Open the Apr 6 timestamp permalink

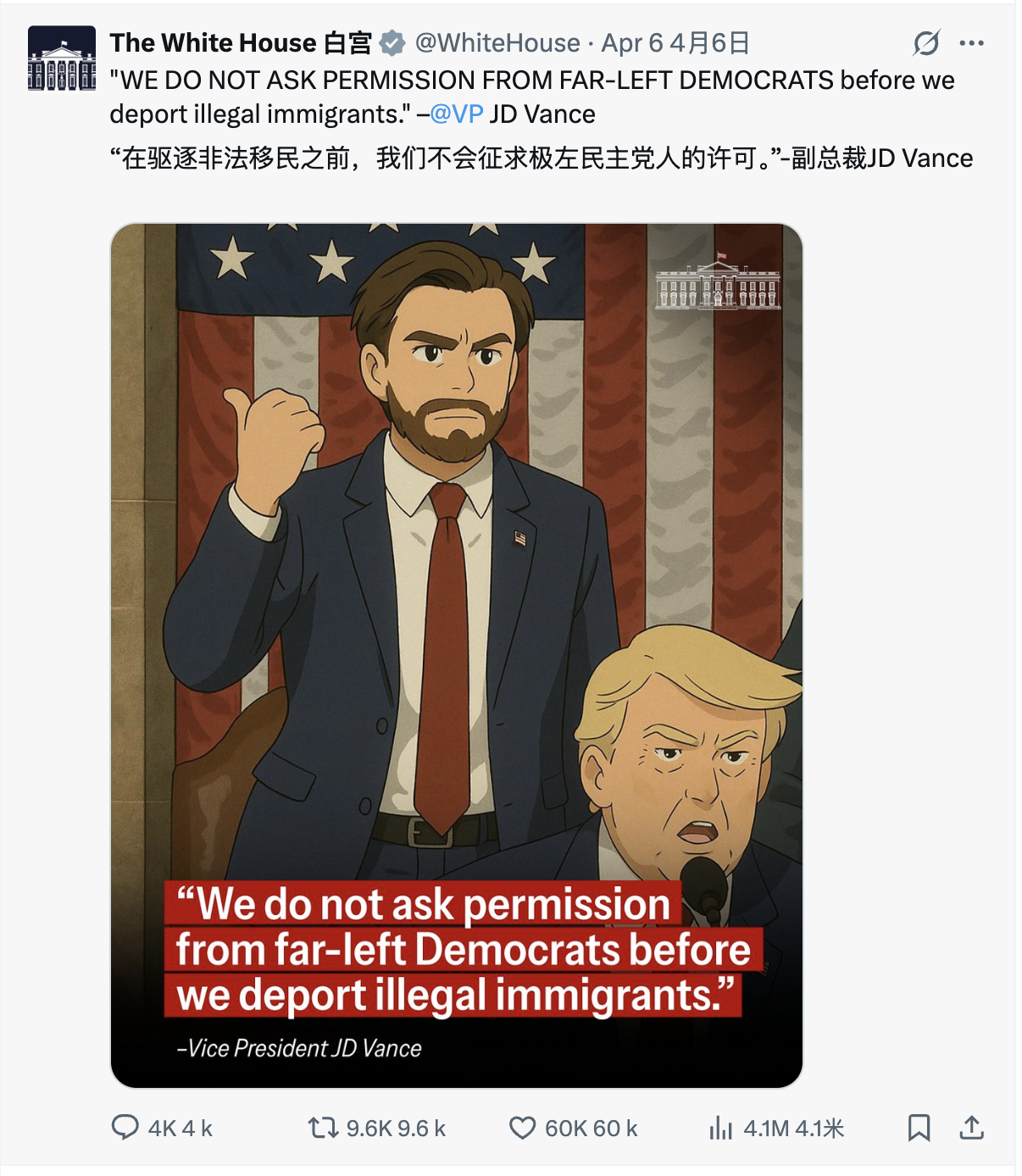[x=675, y=43]
